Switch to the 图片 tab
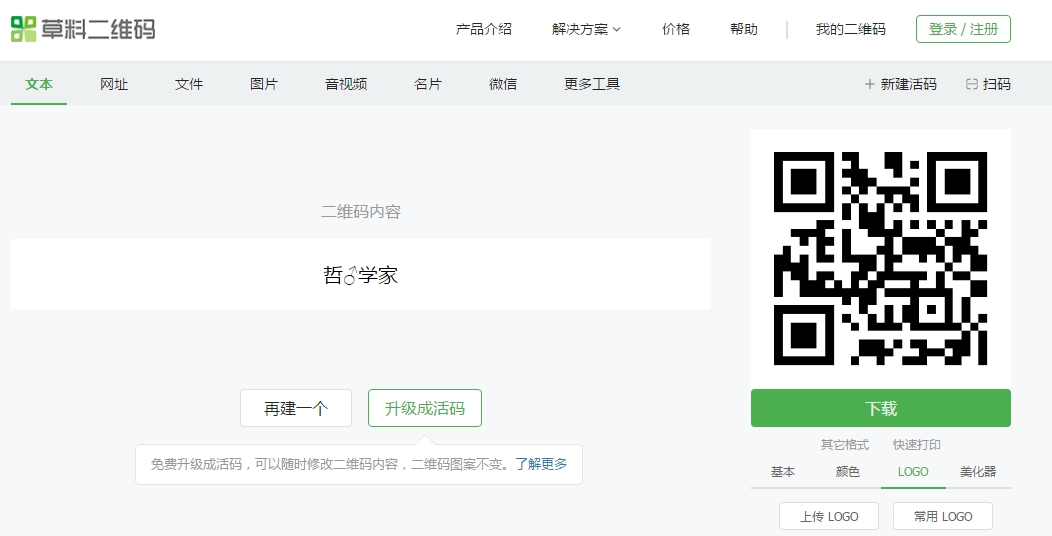The width and height of the screenshot is (1052, 536). [x=264, y=84]
